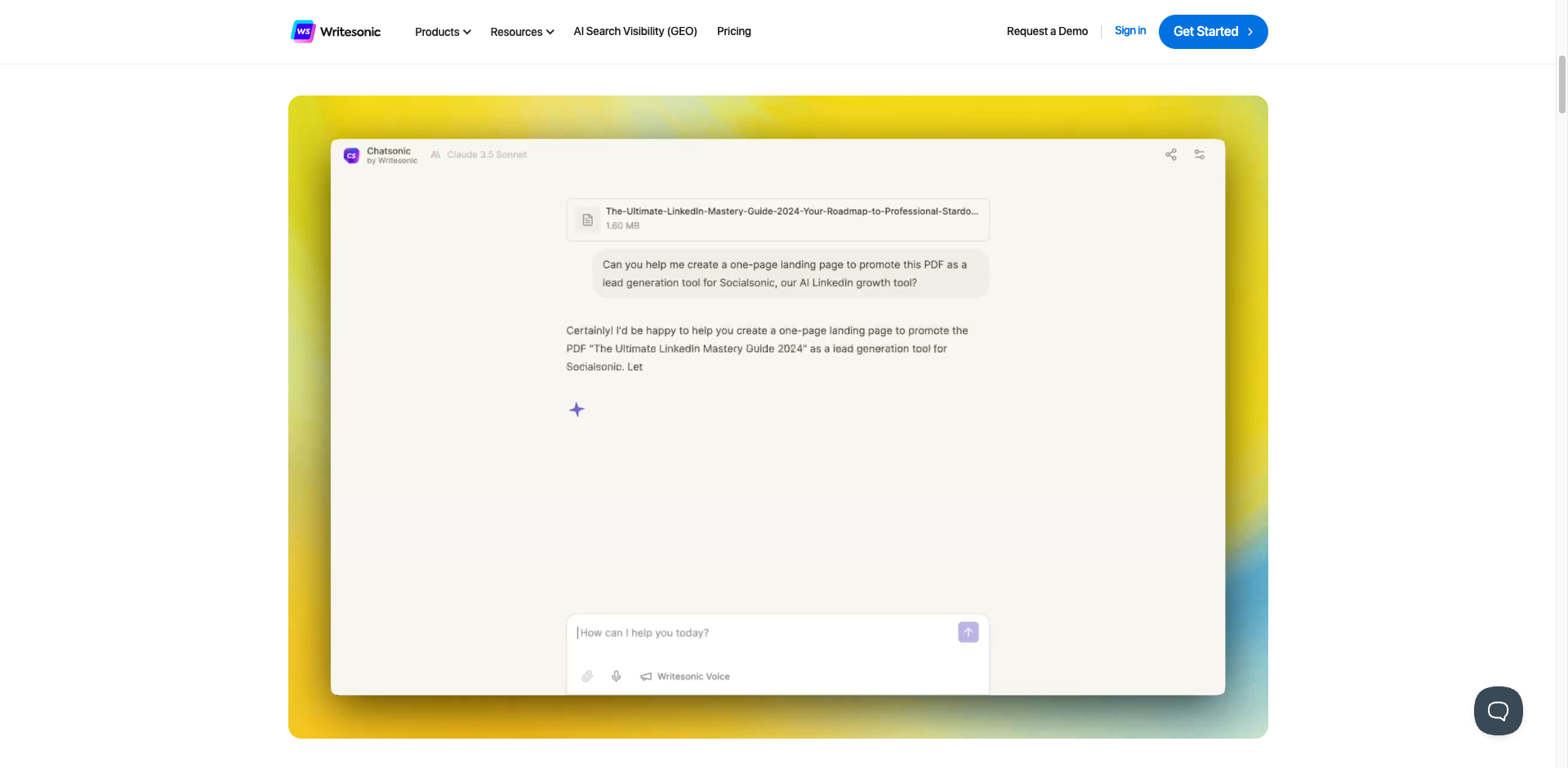Screen dimensions: 1568x768
Task: Click the paperclip attachment icon
Action: click(587, 677)
